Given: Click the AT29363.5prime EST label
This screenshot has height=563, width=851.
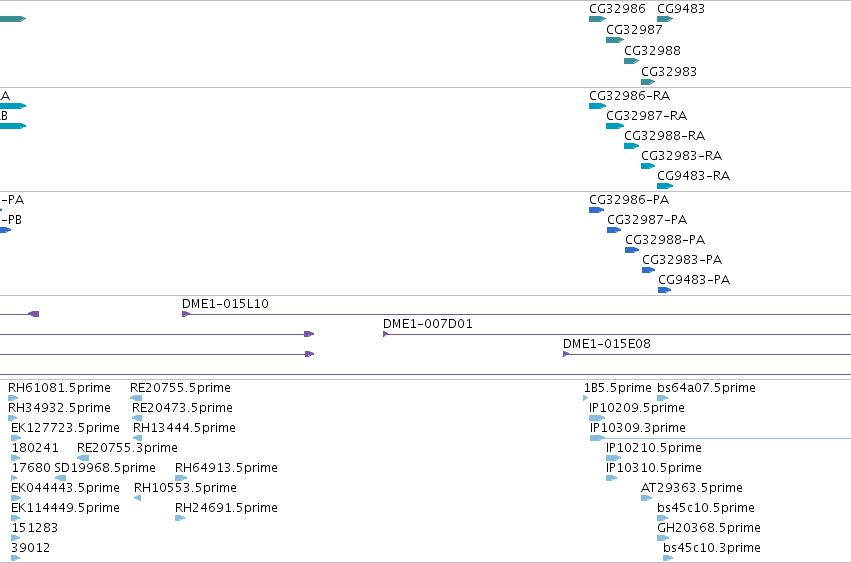Looking at the screenshot, I should click(691, 488).
